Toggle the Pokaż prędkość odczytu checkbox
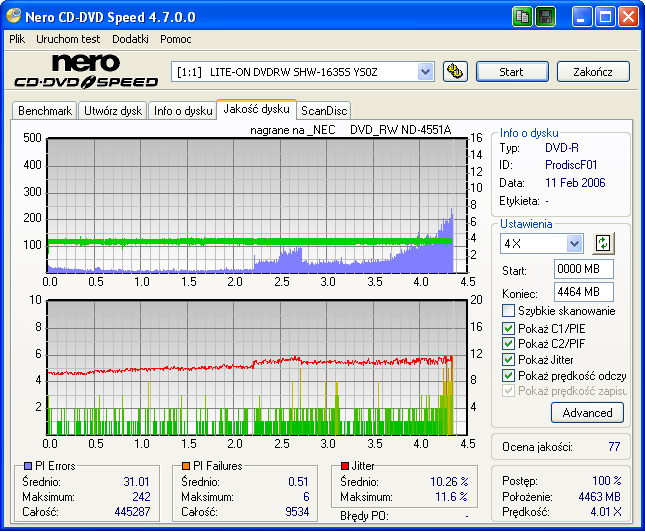Viewport: 645px width, 531px height. point(508,376)
